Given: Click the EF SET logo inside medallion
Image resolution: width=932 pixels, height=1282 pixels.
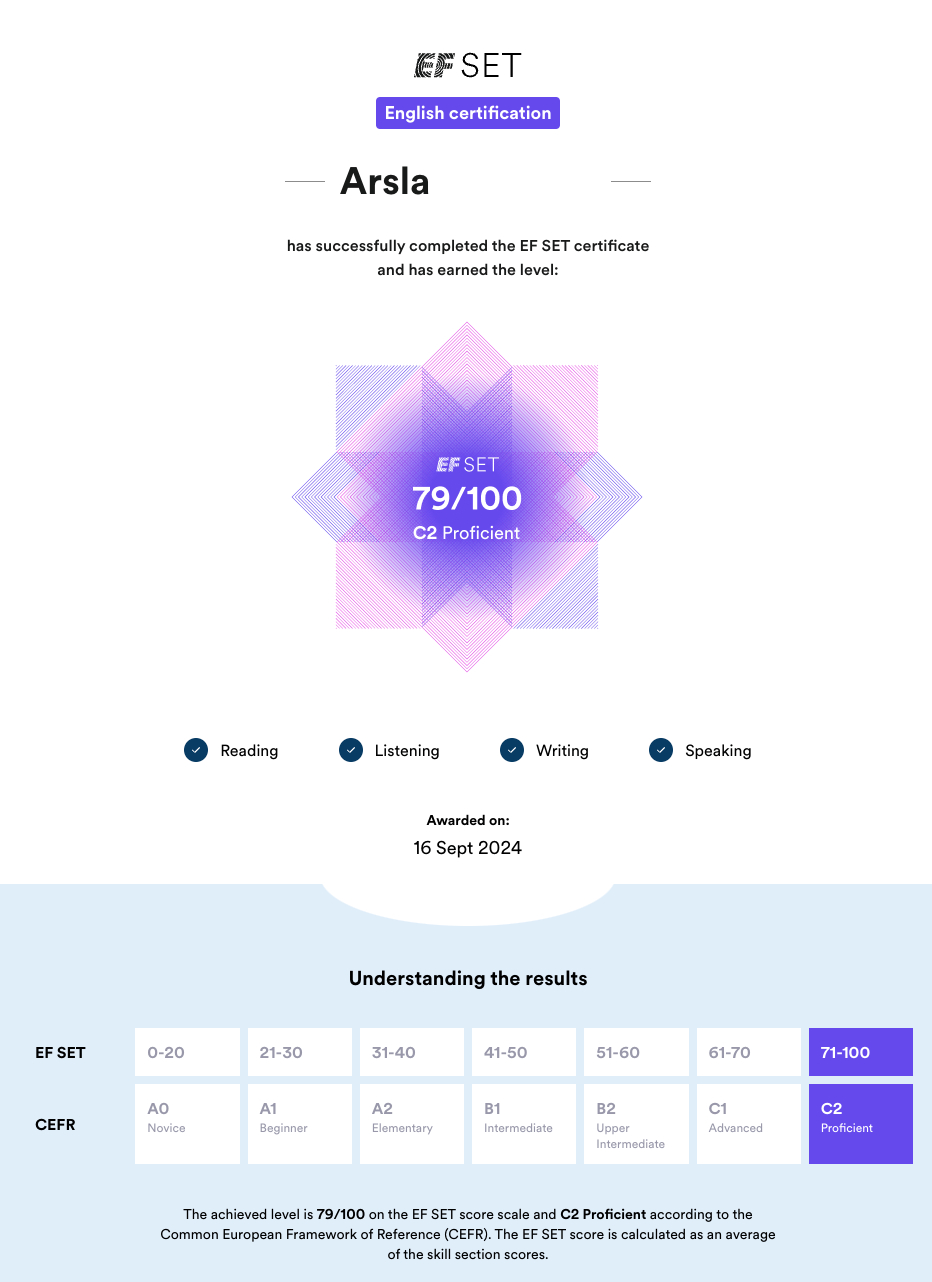Looking at the screenshot, I should tap(467, 465).
